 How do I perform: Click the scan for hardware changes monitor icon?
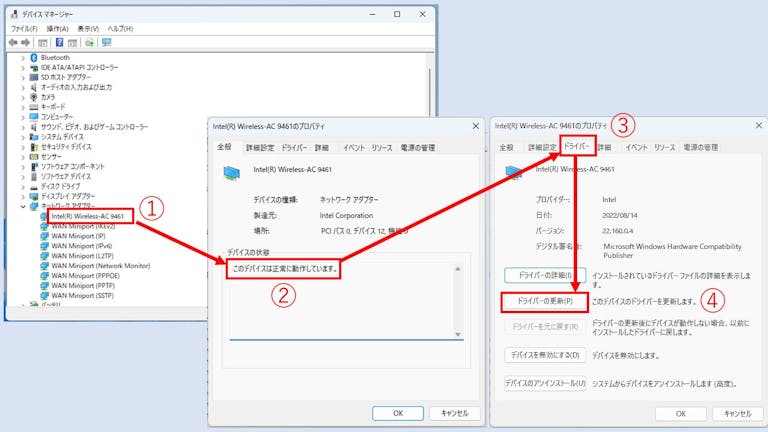pyautogui.click(x=106, y=43)
